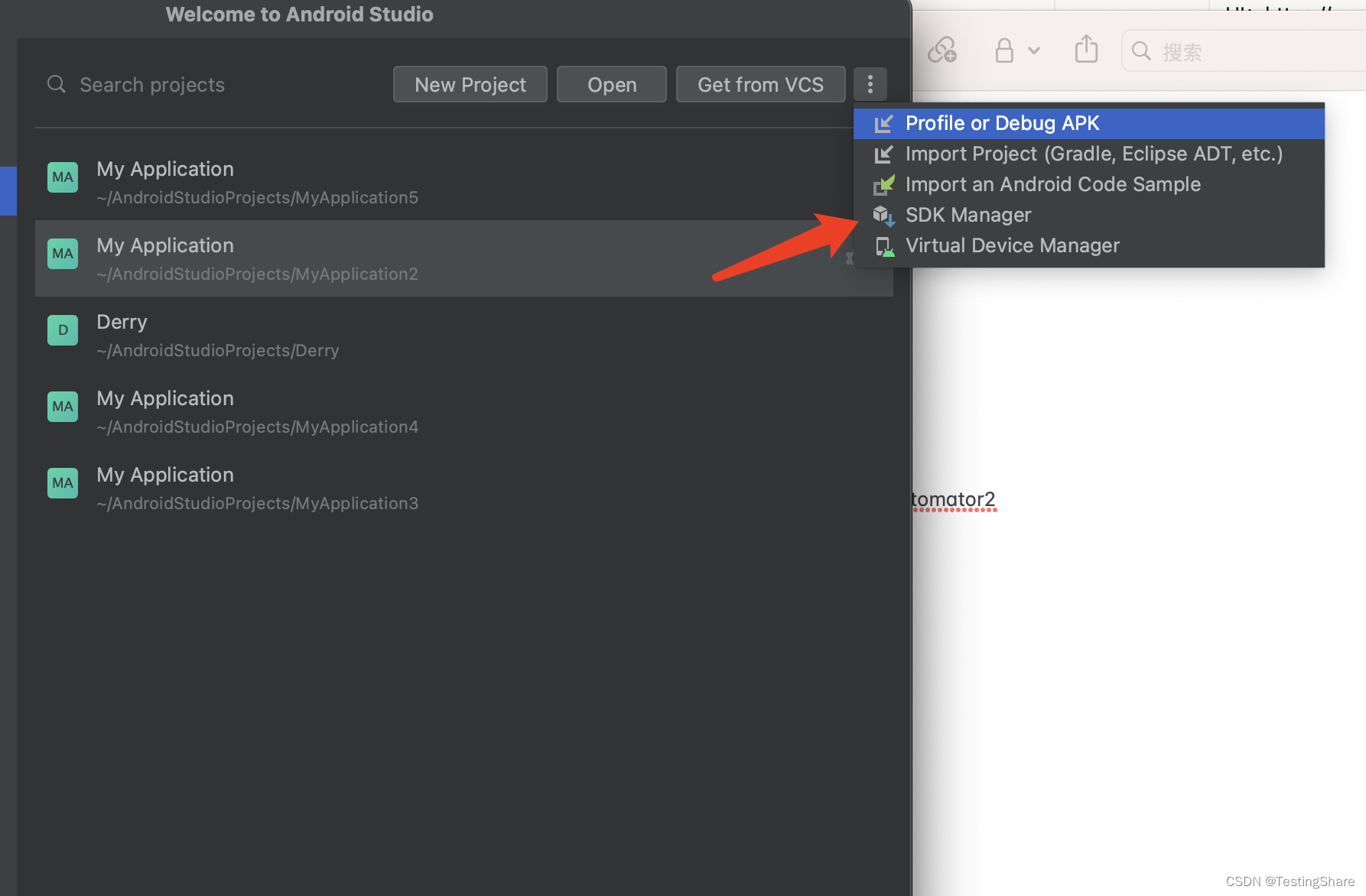Focus the Search projects input field

tap(214, 84)
